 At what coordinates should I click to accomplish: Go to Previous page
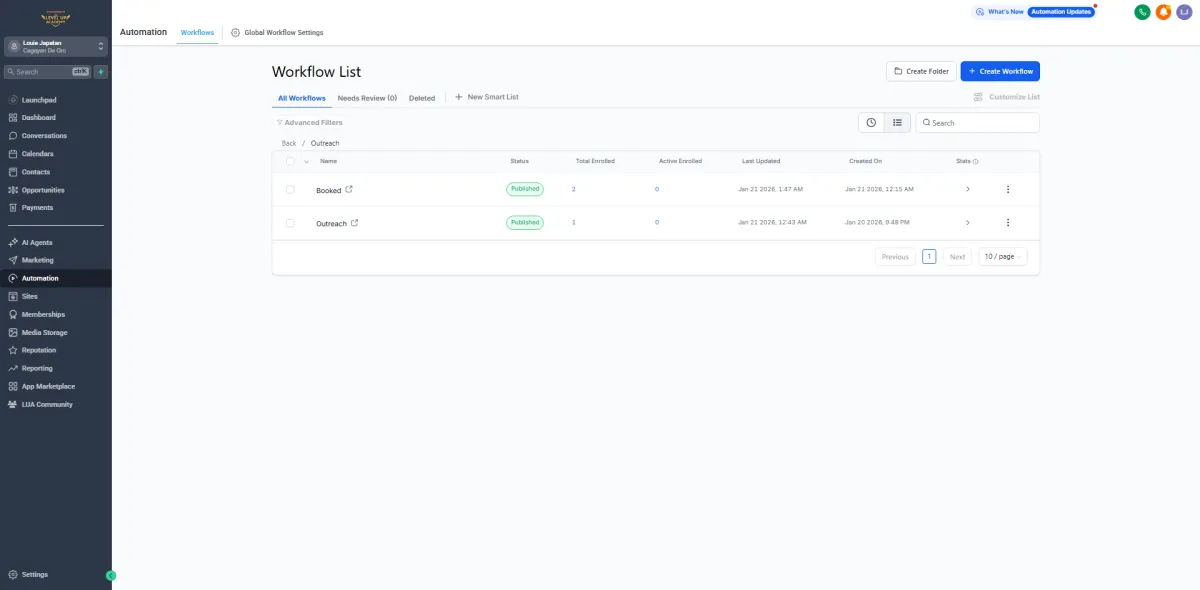(895, 257)
